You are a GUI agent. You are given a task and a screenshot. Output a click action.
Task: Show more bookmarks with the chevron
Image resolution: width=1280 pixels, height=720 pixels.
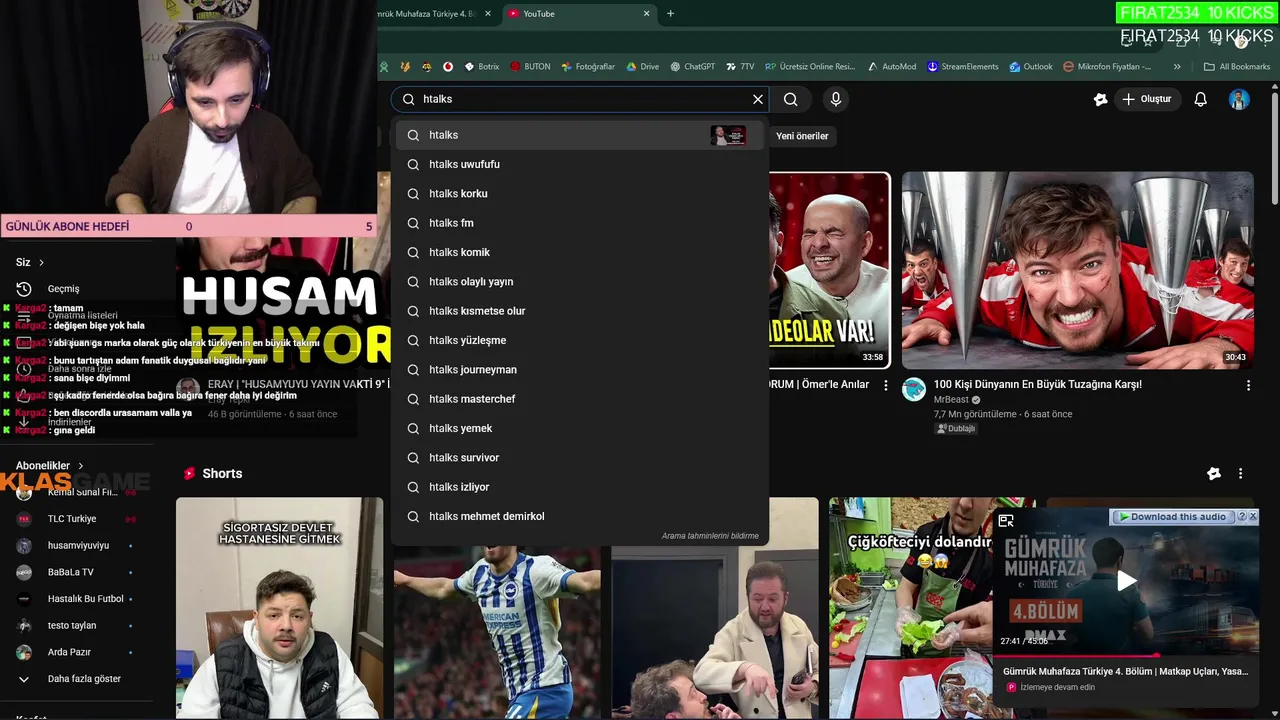pyautogui.click(x=1177, y=67)
